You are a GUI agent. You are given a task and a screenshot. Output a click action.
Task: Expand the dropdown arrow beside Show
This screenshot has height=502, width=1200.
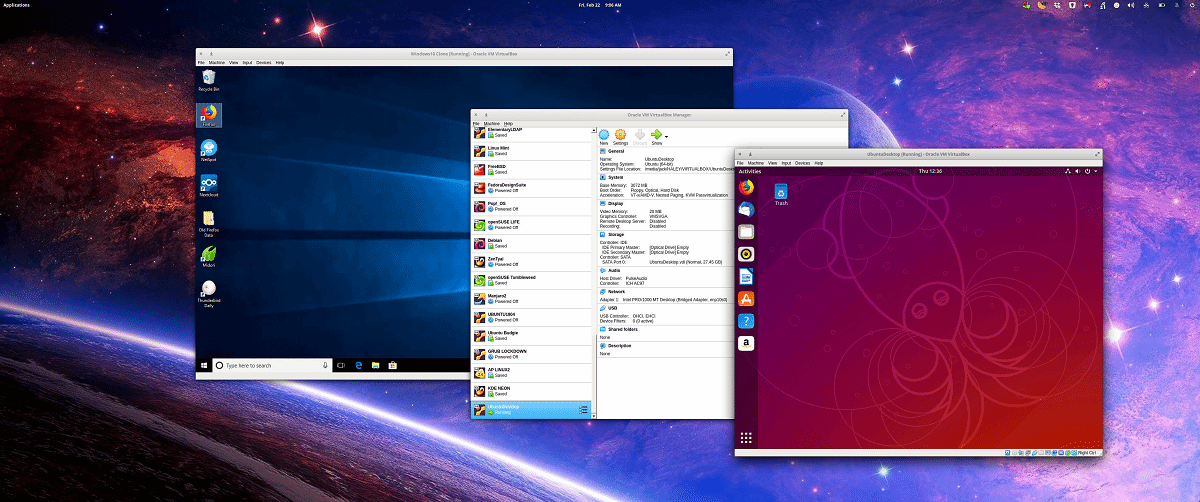(667, 136)
